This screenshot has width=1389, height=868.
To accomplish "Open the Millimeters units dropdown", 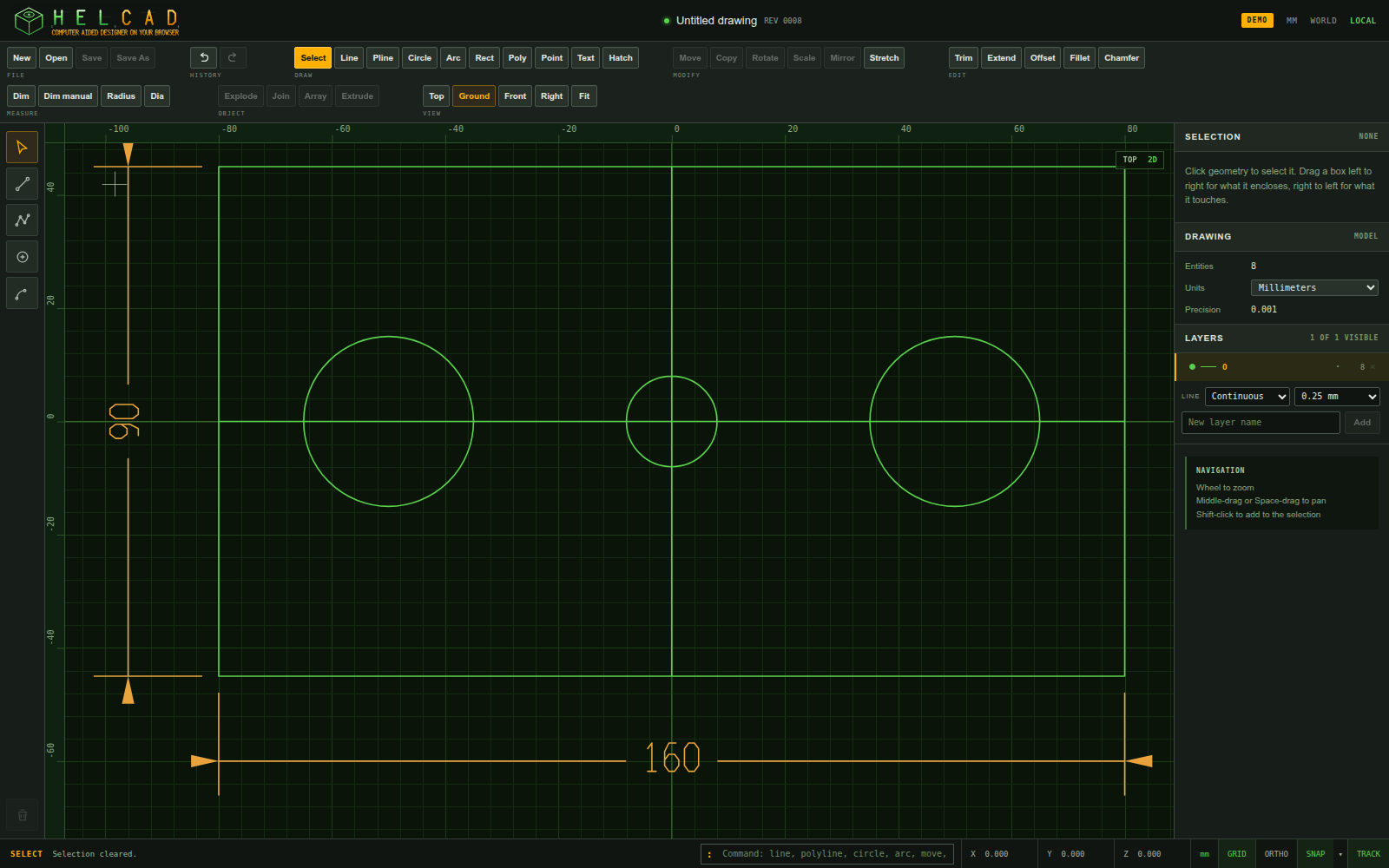I will click(1314, 287).
